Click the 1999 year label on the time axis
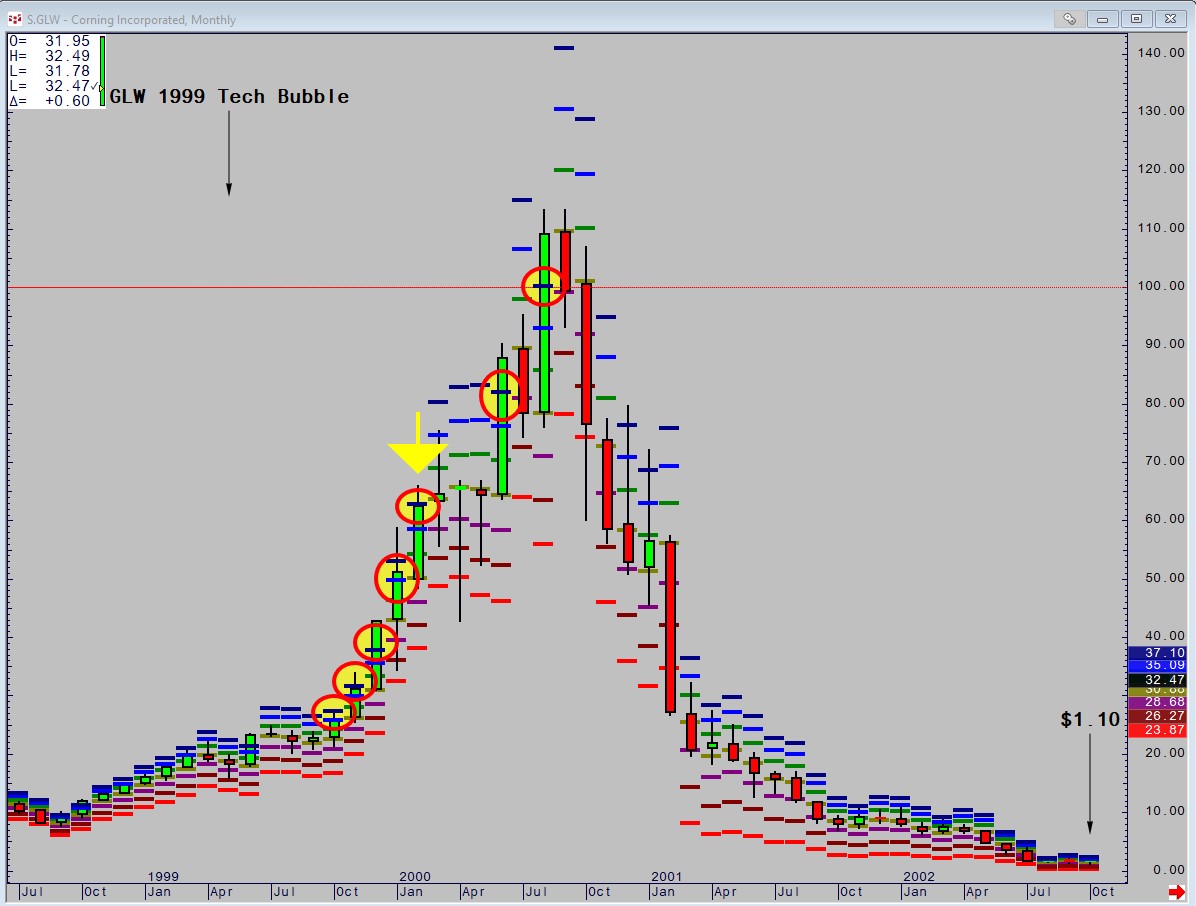The image size is (1196, 906). coord(163,877)
